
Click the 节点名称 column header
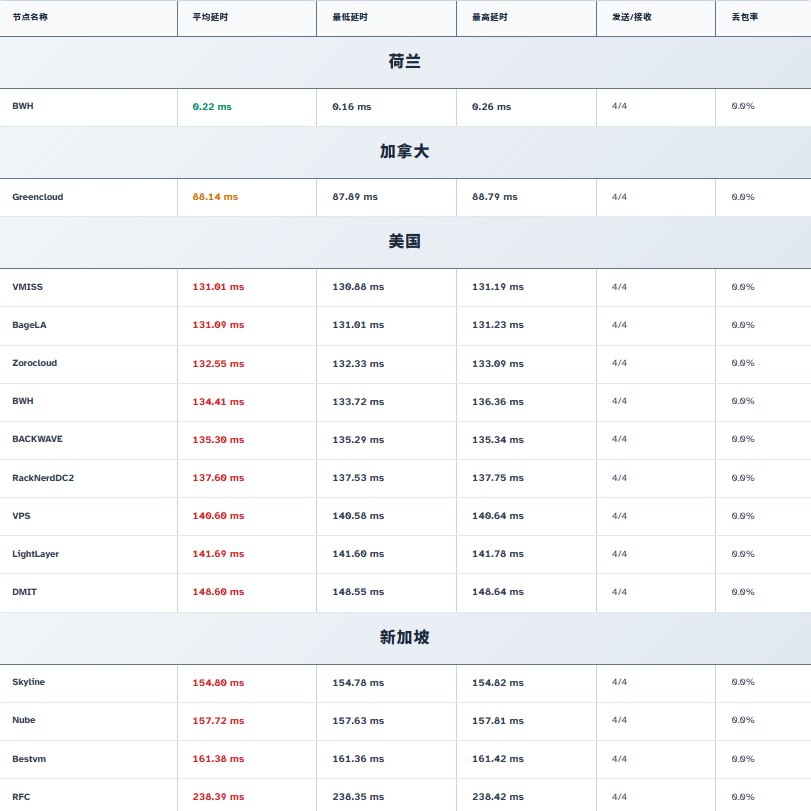[30, 17]
